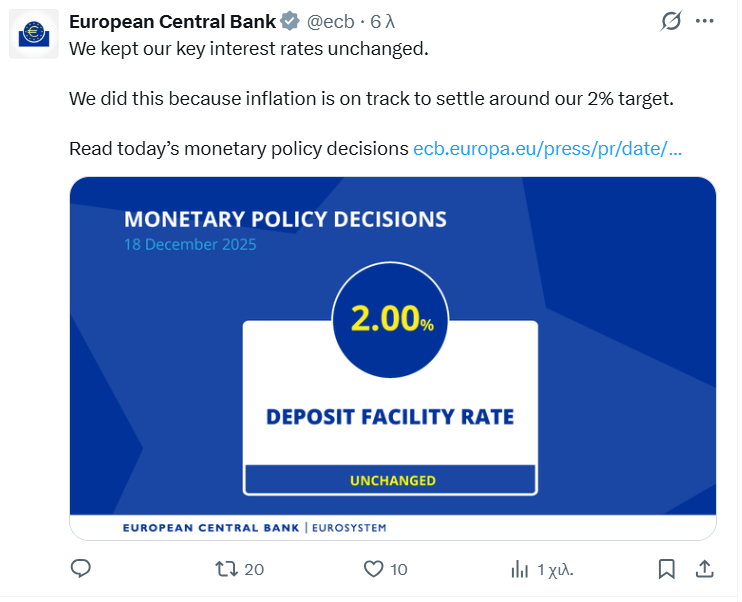Click the "We kept our key interest rates unchanged" text
Image resolution: width=742 pixels, height=602 pixels.
point(248,47)
